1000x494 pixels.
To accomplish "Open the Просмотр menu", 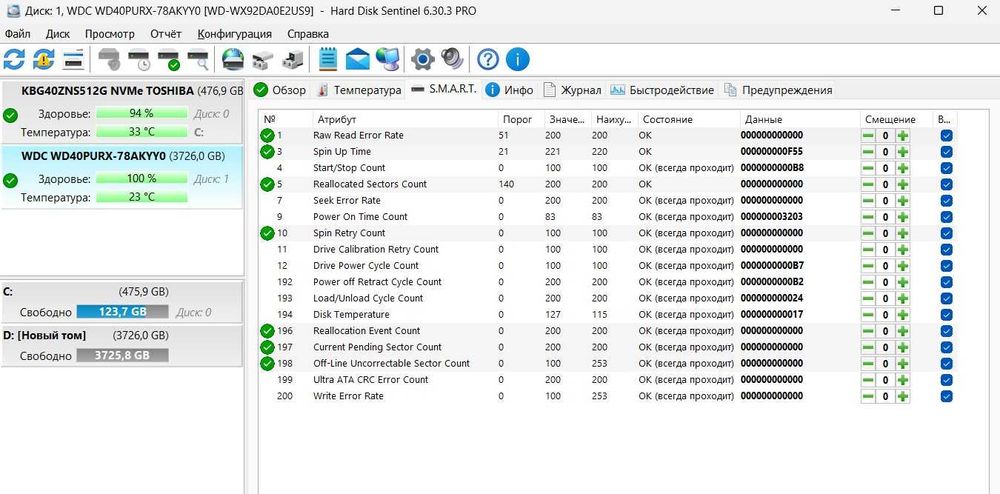I will [x=110, y=34].
